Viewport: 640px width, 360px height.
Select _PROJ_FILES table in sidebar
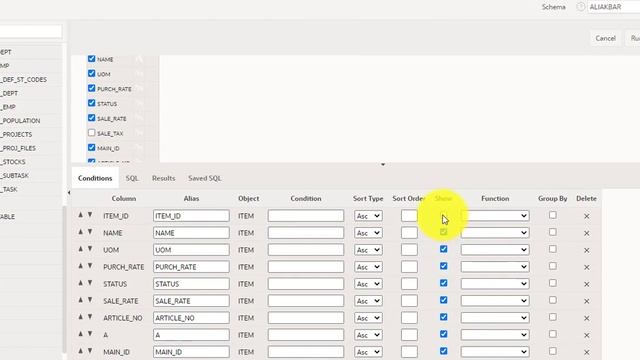tap(18, 148)
